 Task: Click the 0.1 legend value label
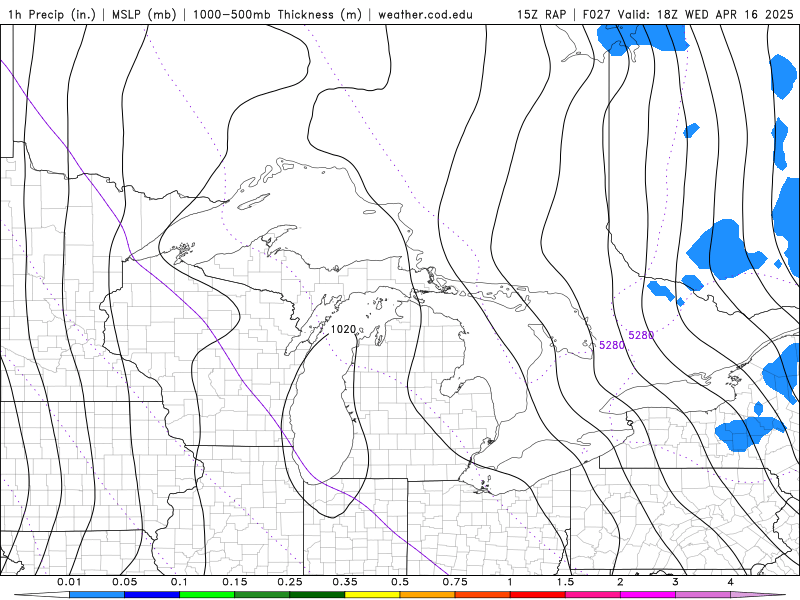click(179, 582)
